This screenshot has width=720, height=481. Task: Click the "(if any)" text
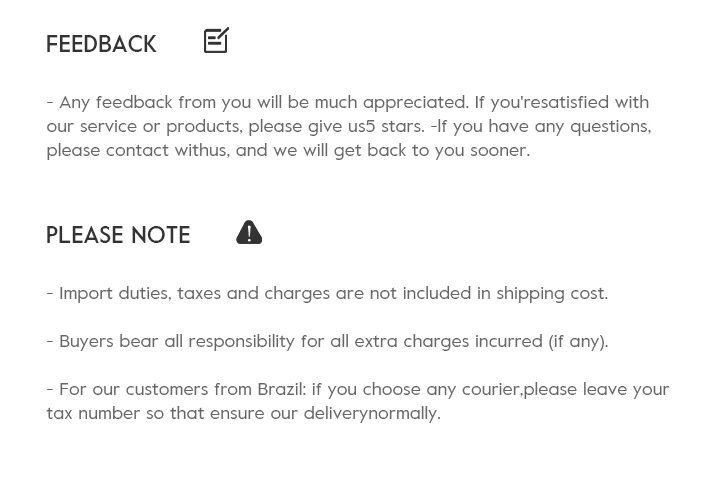[x=577, y=341]
